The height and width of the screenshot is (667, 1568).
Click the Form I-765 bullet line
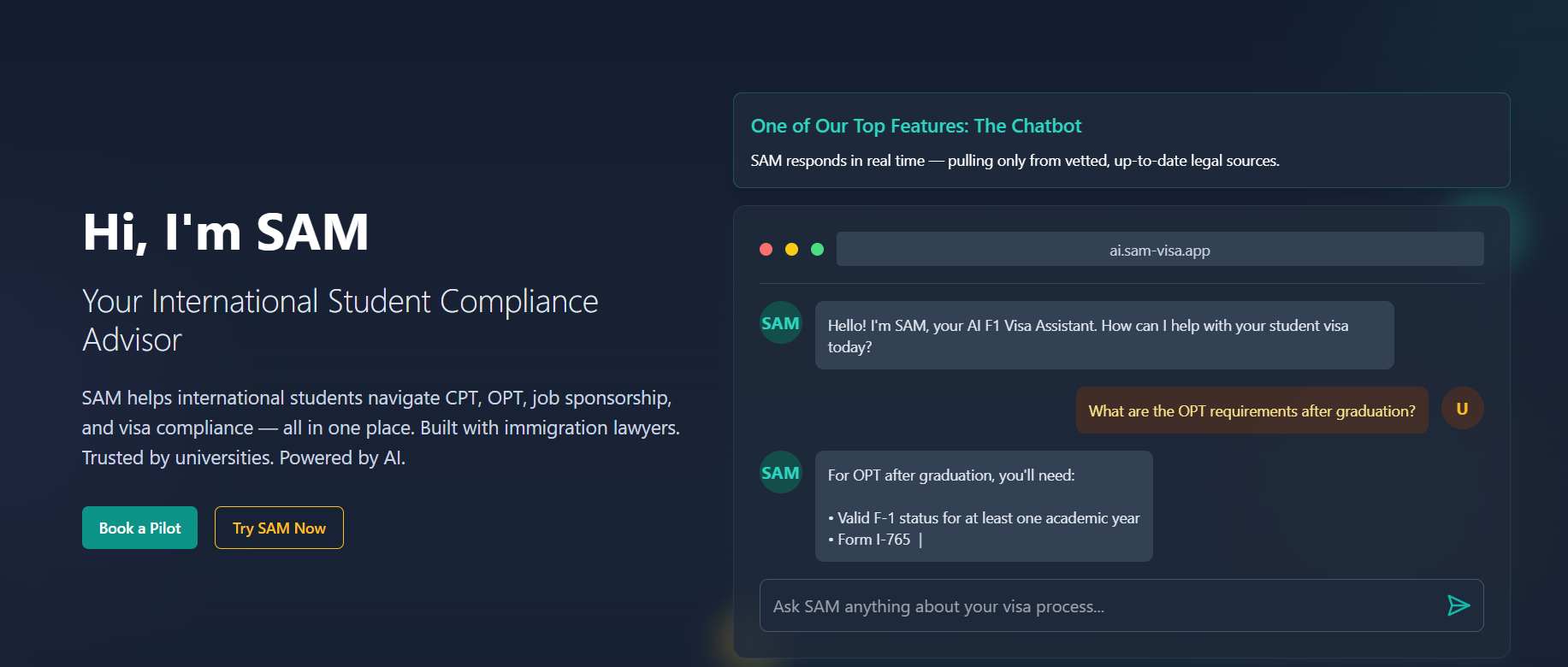873,540
